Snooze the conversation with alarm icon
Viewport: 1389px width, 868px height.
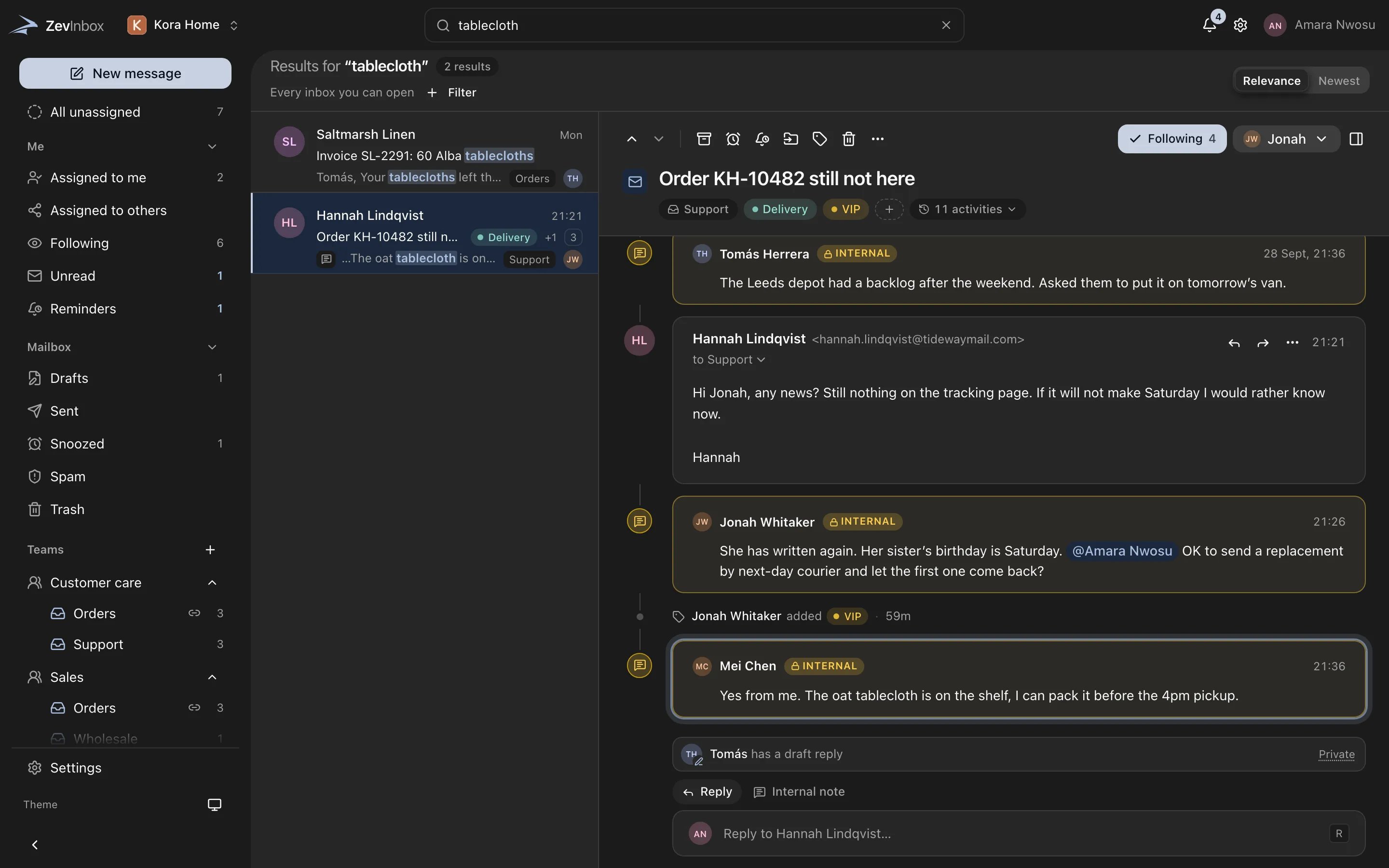click(x=733, y=139)
